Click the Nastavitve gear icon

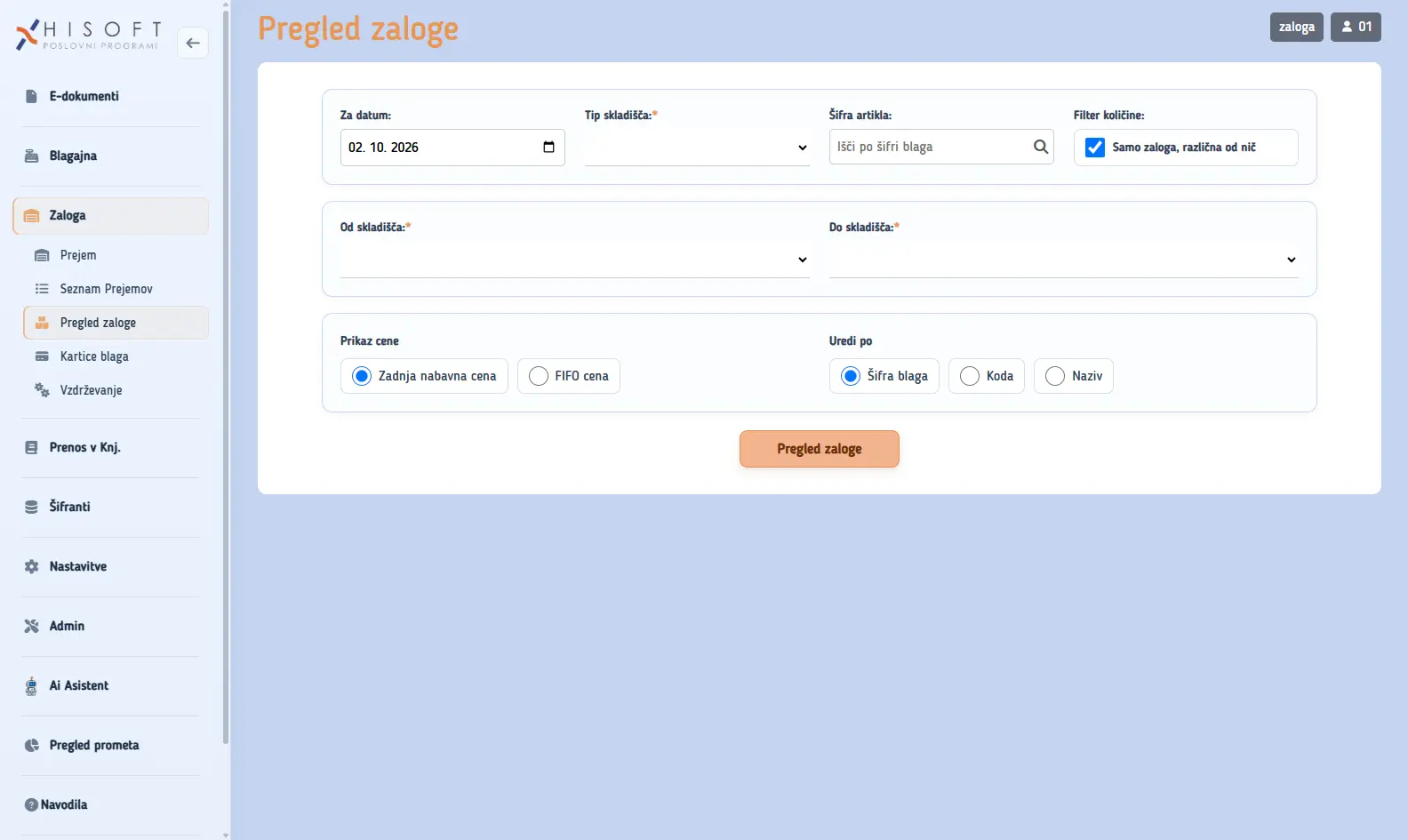click(32, 566)
